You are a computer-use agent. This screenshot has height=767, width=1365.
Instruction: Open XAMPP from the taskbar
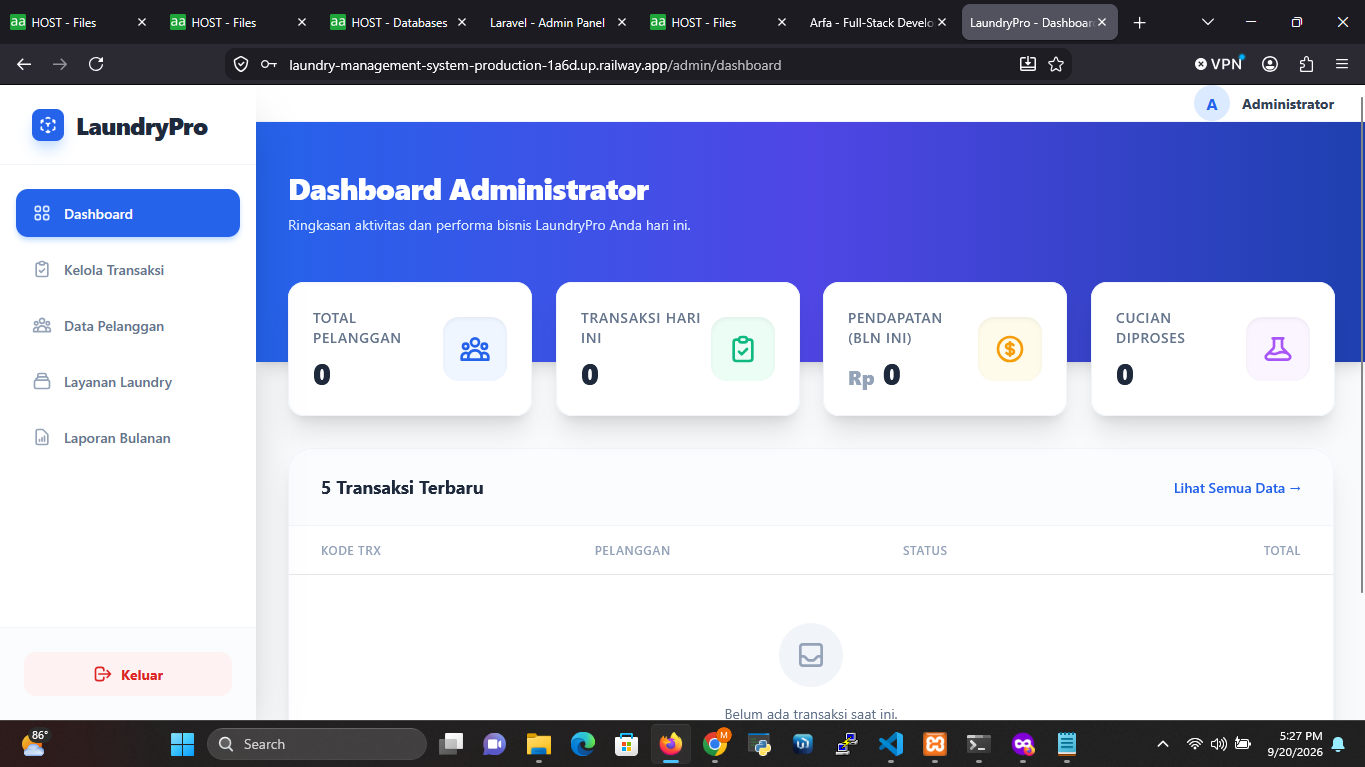pyautogui.click(x=935, y=744)
